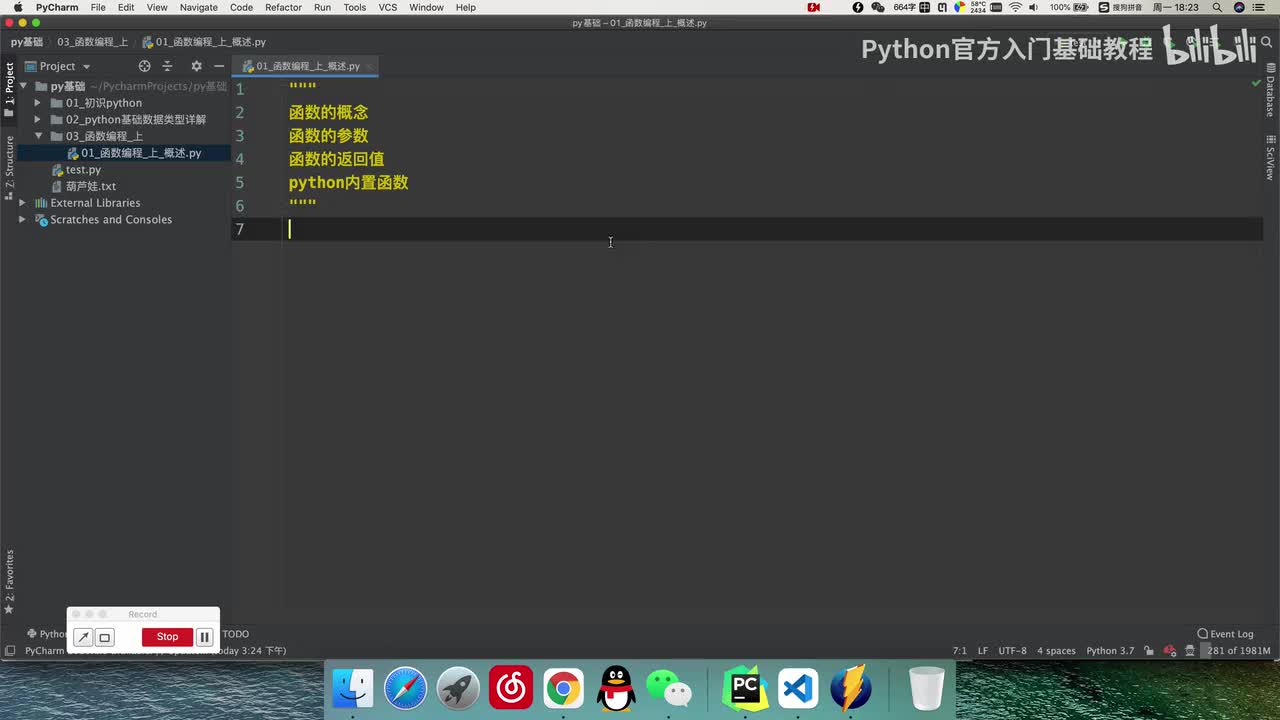Image resolution: width=1280 pixels, height=720 pixels.
Task: Click editor line 5 python内置函数
Action: (x=348, y=183)
